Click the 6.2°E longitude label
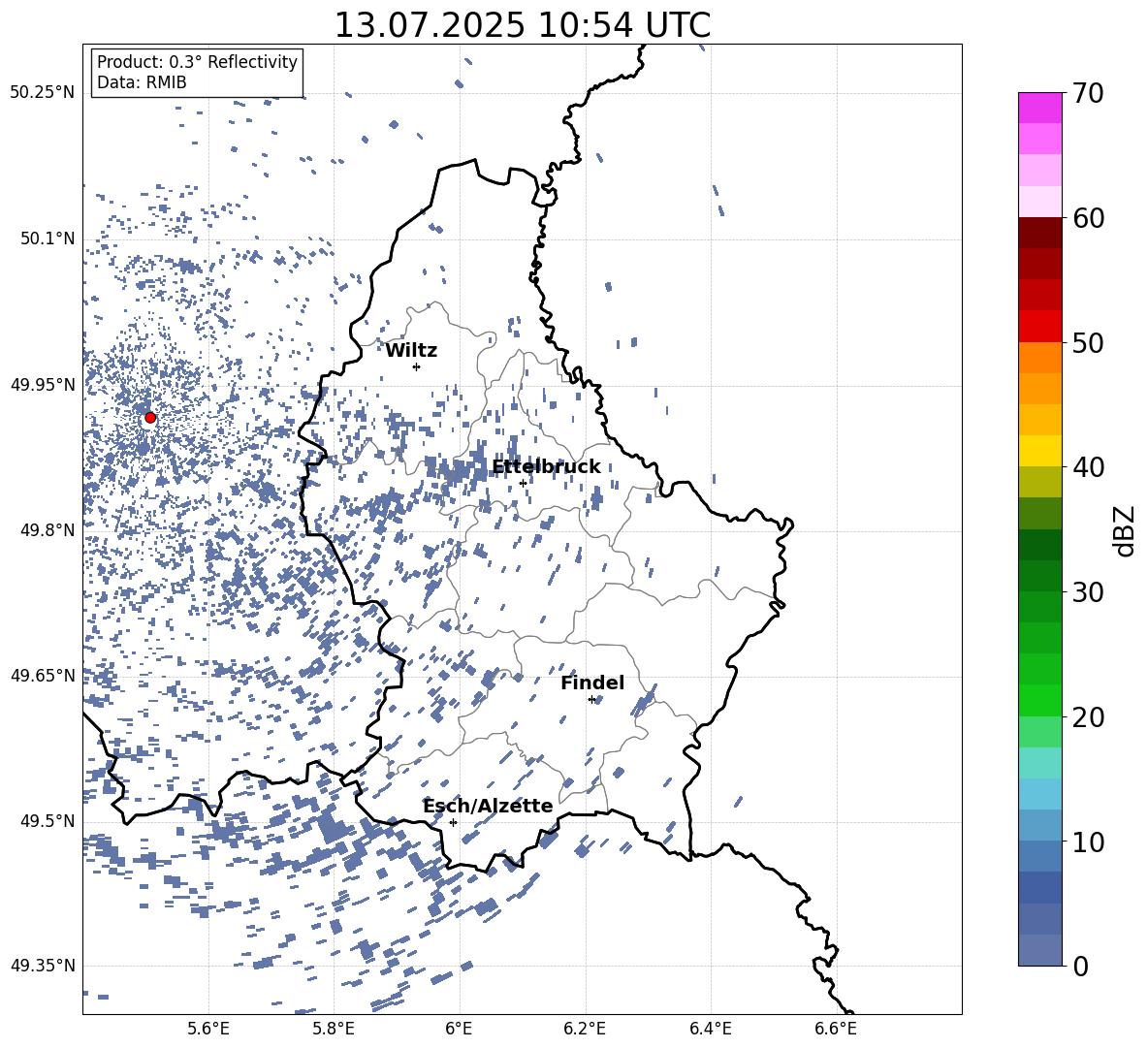This screenshot has width=1148, height=1048. [585, 1029]
